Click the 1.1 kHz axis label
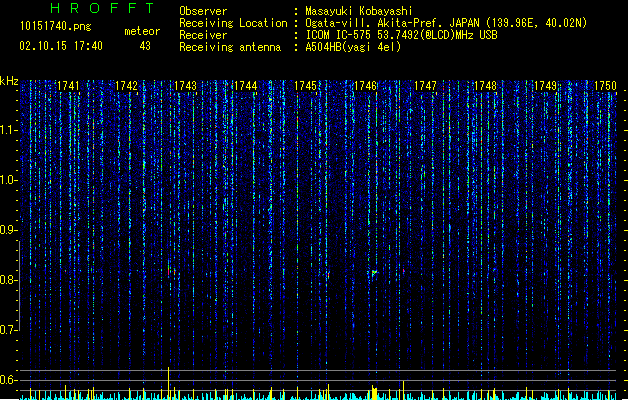 pos(8,130)
